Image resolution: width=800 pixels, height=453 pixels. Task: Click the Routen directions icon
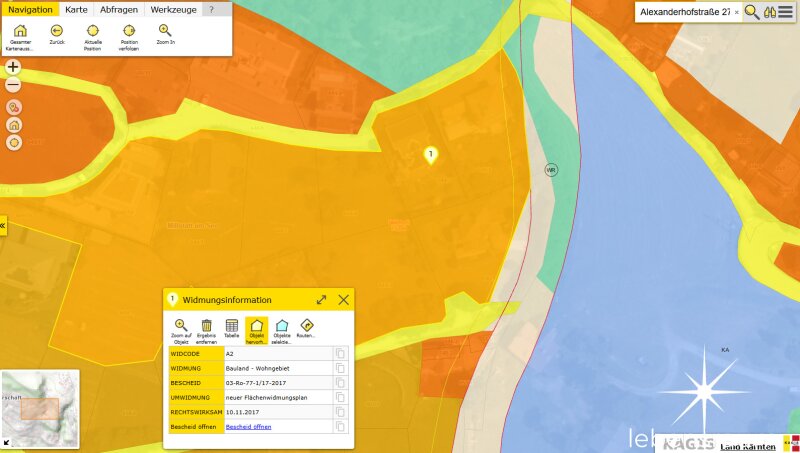tap(306, 326)
